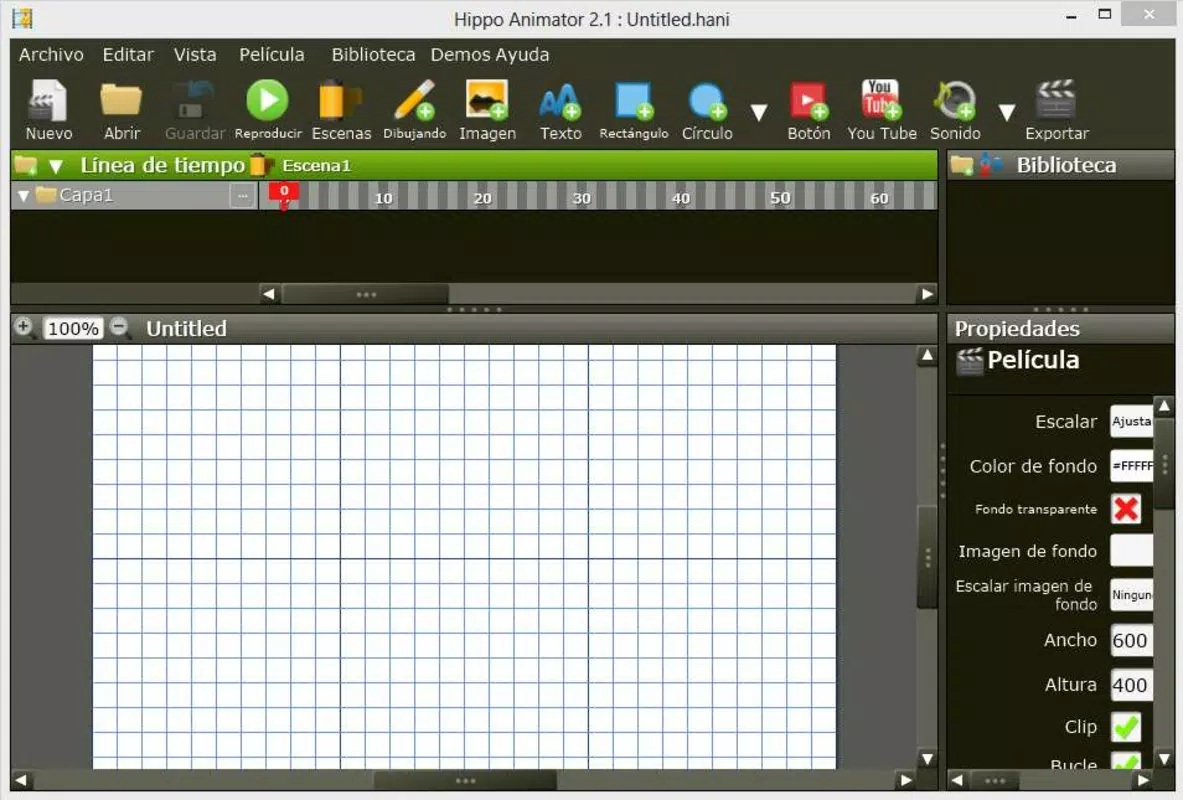The height and width of the screenshot is (800, 1183).
Task: Select the Círculo shape tool
Action: pyautogui.click(x=707, y=109)
